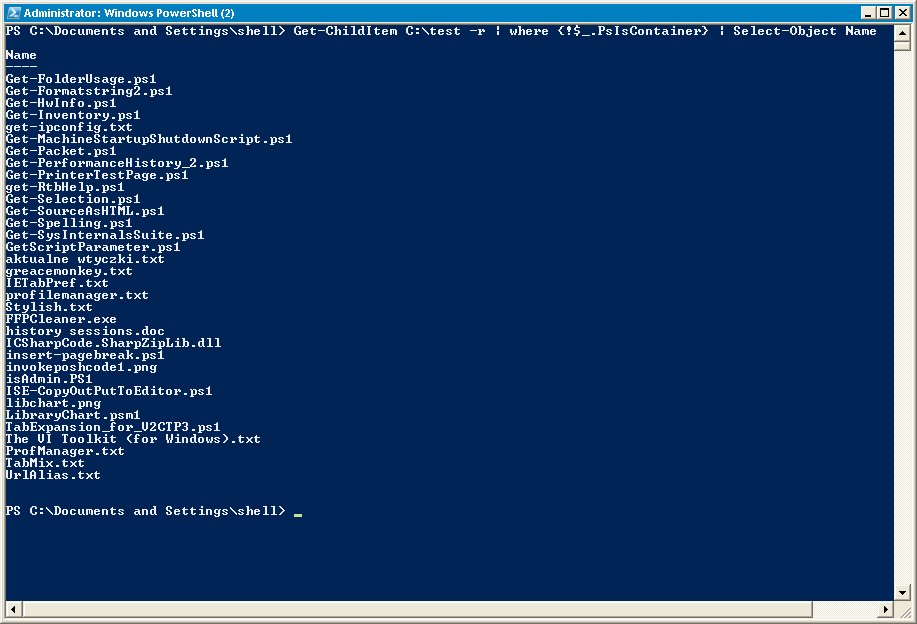Click the horizontal scrollbar right arrow
Screen dimensions: 917x624
coord(886,609)
